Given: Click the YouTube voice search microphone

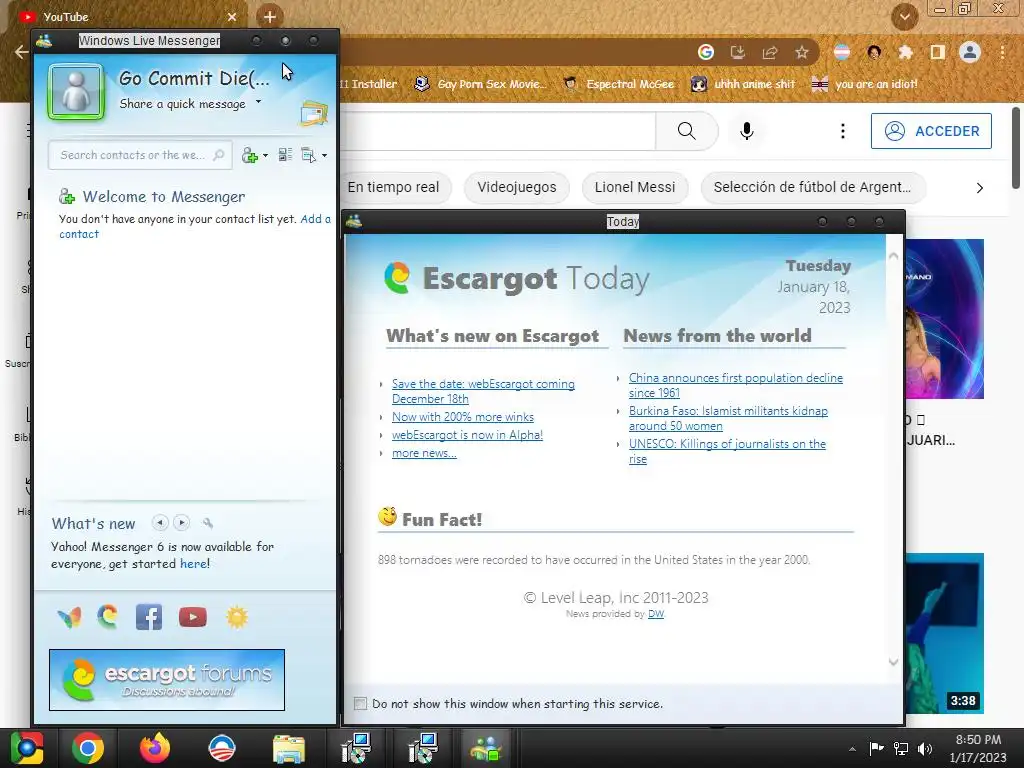Looking at the screenshot, I should pyautogui.click(x=747, y=131).
